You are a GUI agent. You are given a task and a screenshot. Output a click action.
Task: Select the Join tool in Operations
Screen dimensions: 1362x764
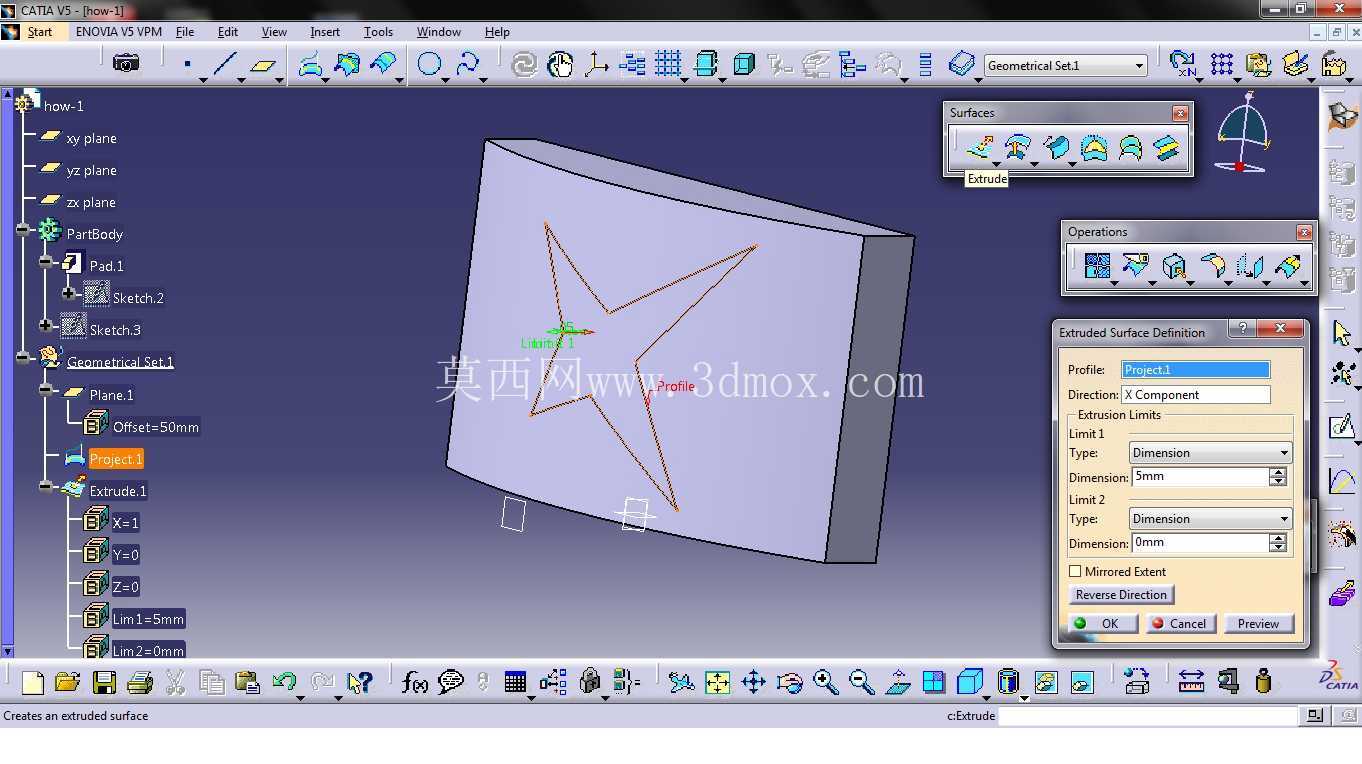(1097, 266)
